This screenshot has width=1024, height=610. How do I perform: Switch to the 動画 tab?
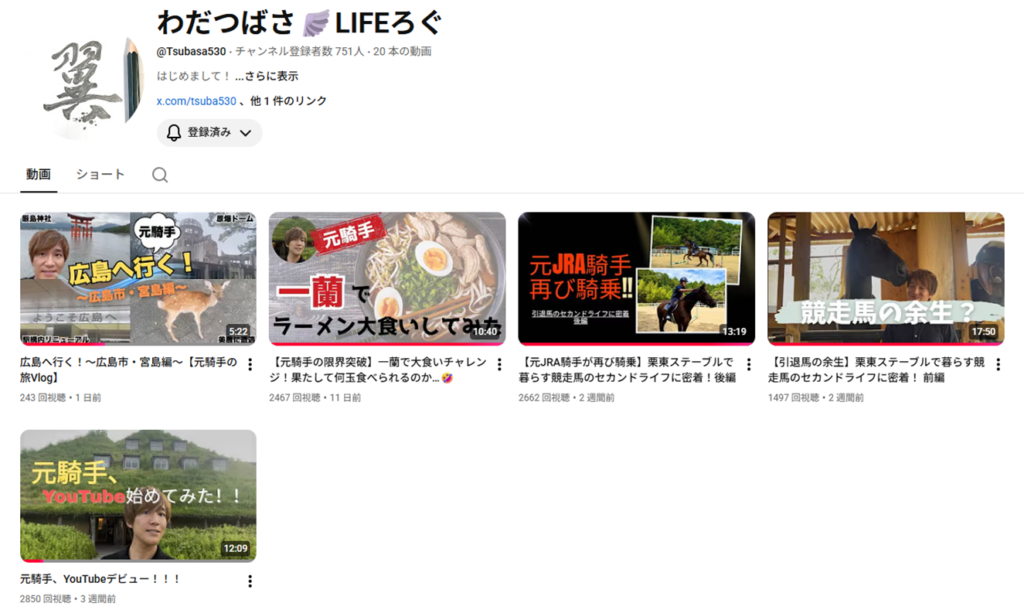[x=38, y=174]
